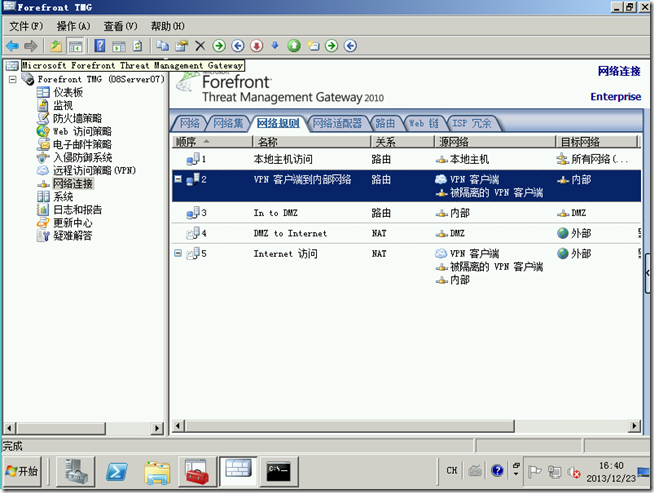654x493 pixels.
Task: Toggle the action pane show/hide button
Action: (x=119, y=46)
